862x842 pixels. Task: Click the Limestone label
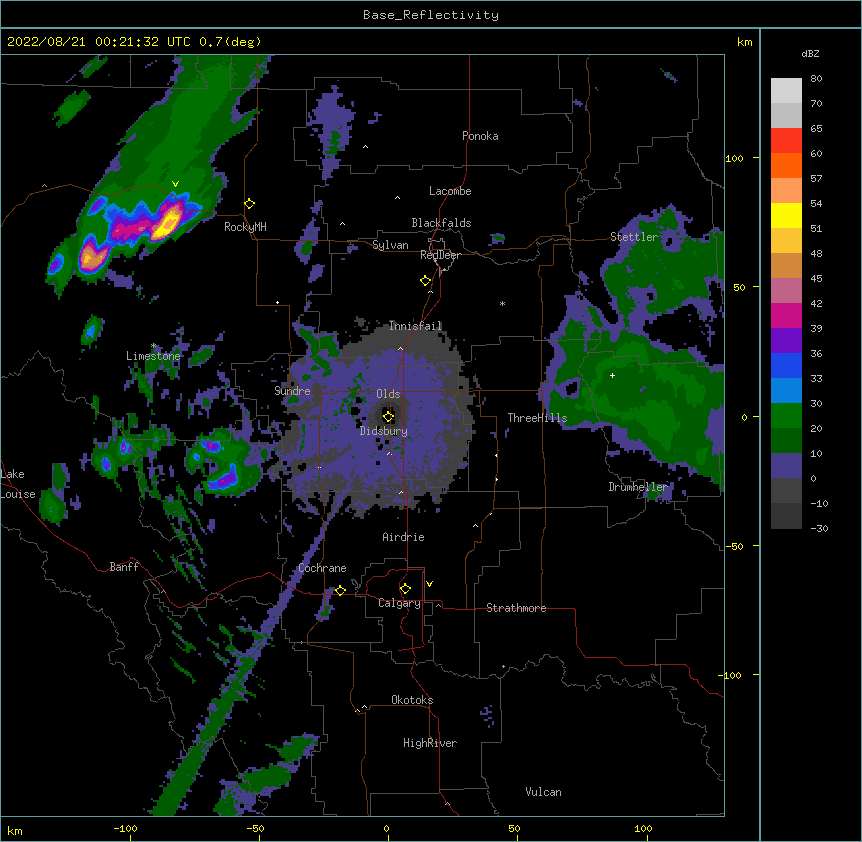(153, 356)
